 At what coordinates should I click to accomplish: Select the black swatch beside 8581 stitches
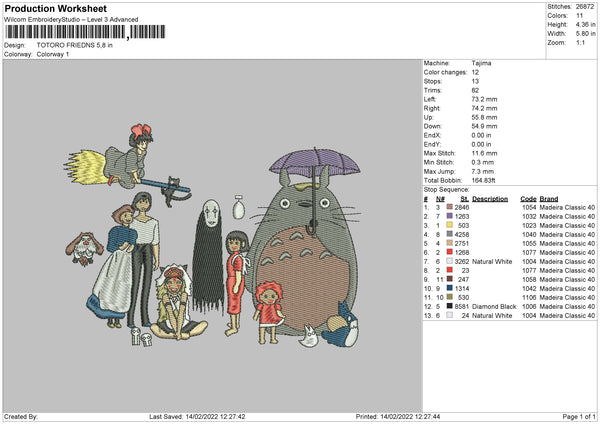click(450, 306)
